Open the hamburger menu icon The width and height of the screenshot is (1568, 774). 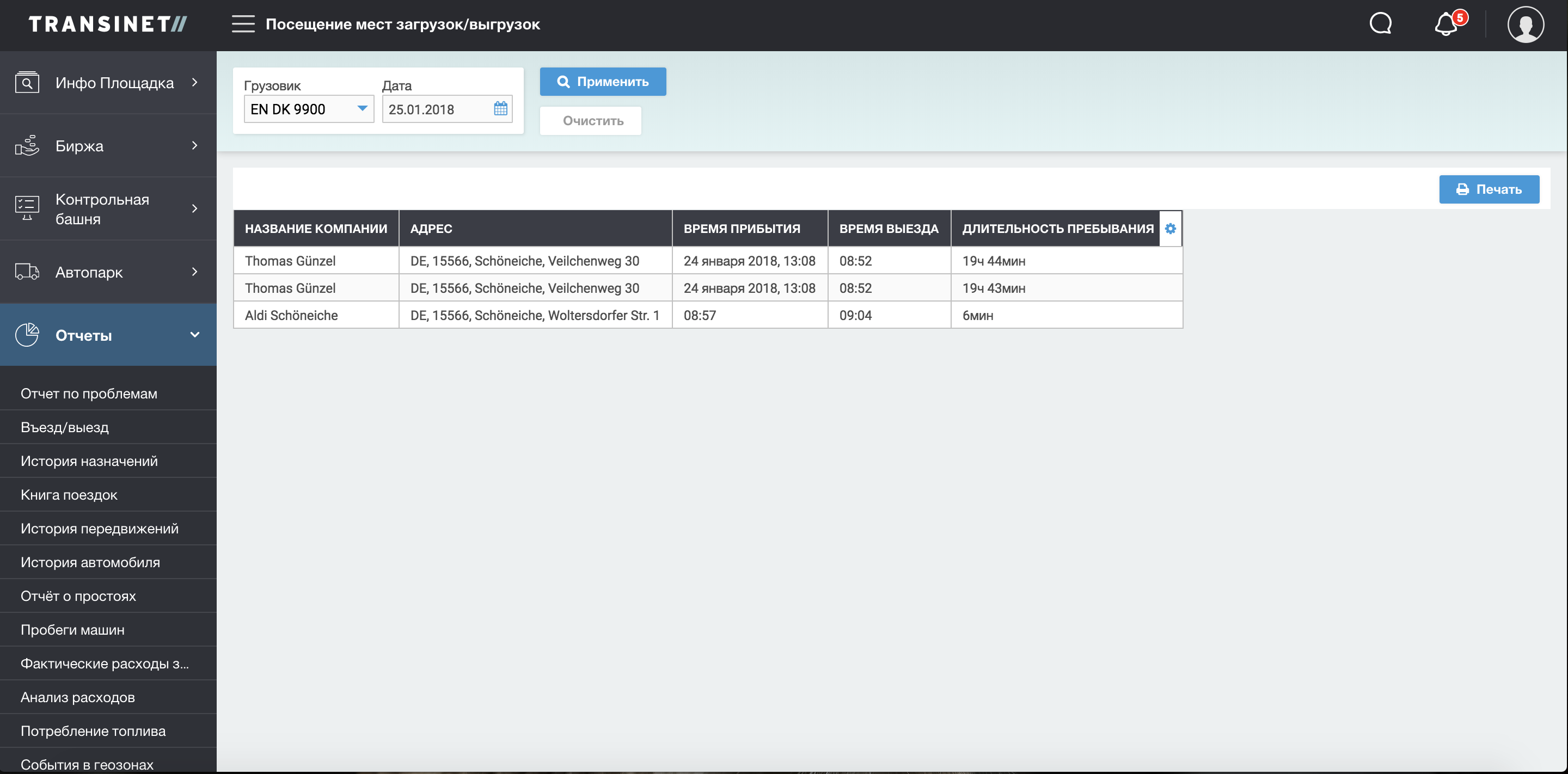point(243,24)
